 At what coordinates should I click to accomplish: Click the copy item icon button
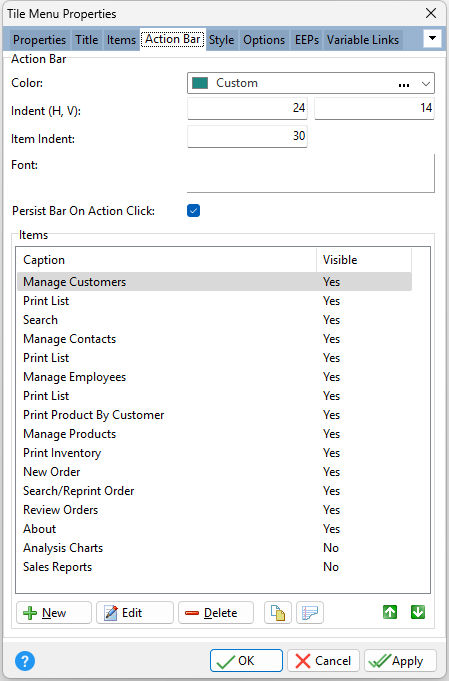(x=278, y=612)
